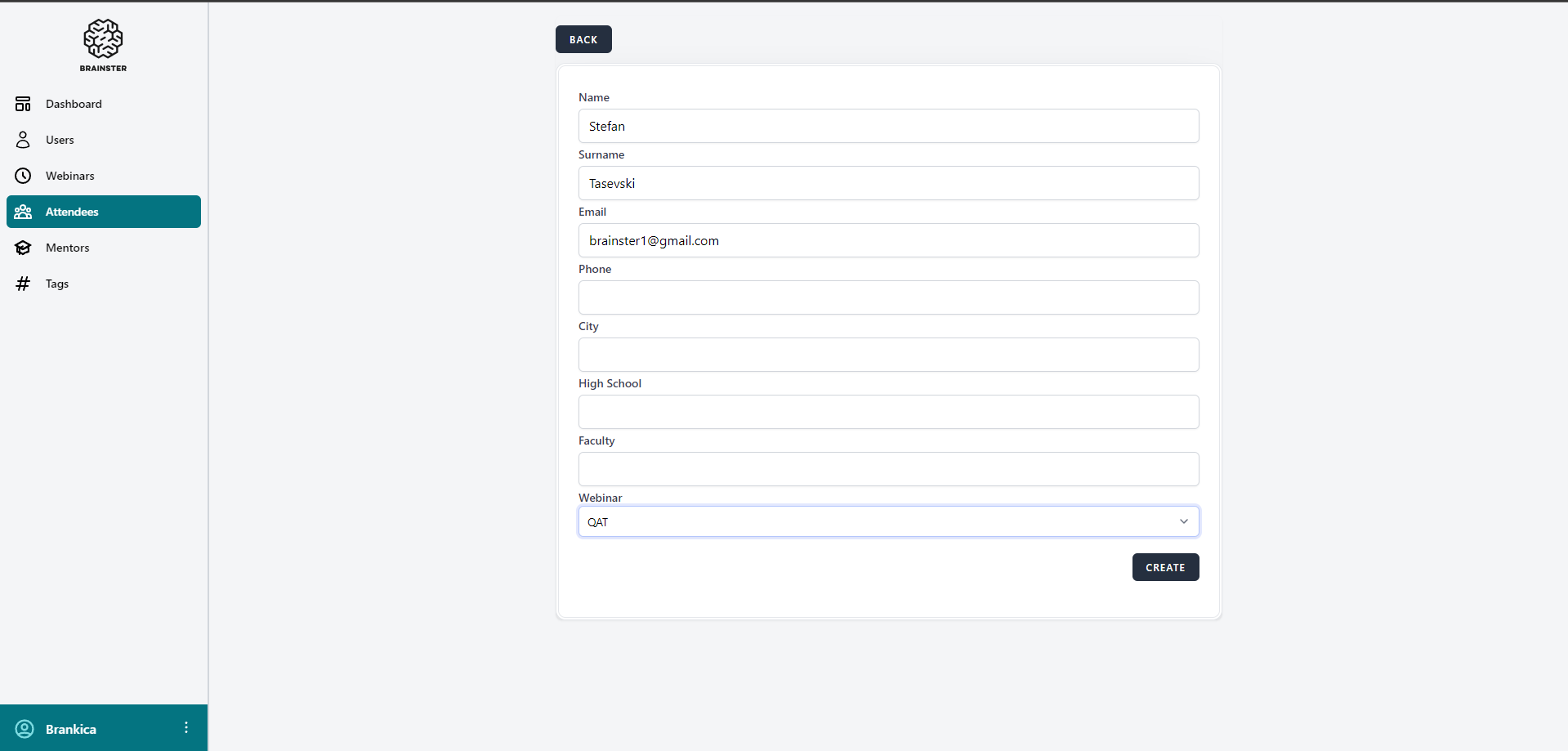Edit the Email field with brainster1@gmail.com
Image resolution: width=1568 pixels, height=751 pixels.
[888, 240]
